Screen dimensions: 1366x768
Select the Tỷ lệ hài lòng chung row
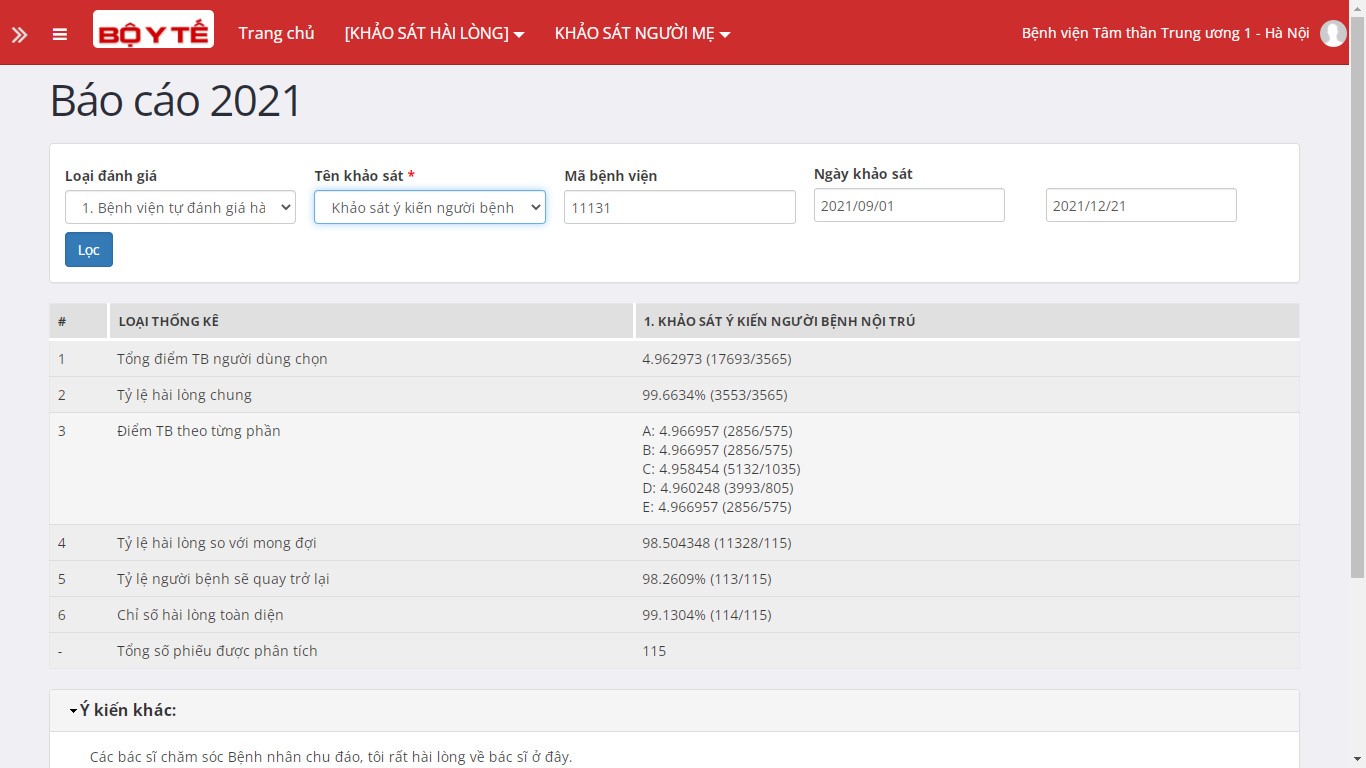[184, 395]
